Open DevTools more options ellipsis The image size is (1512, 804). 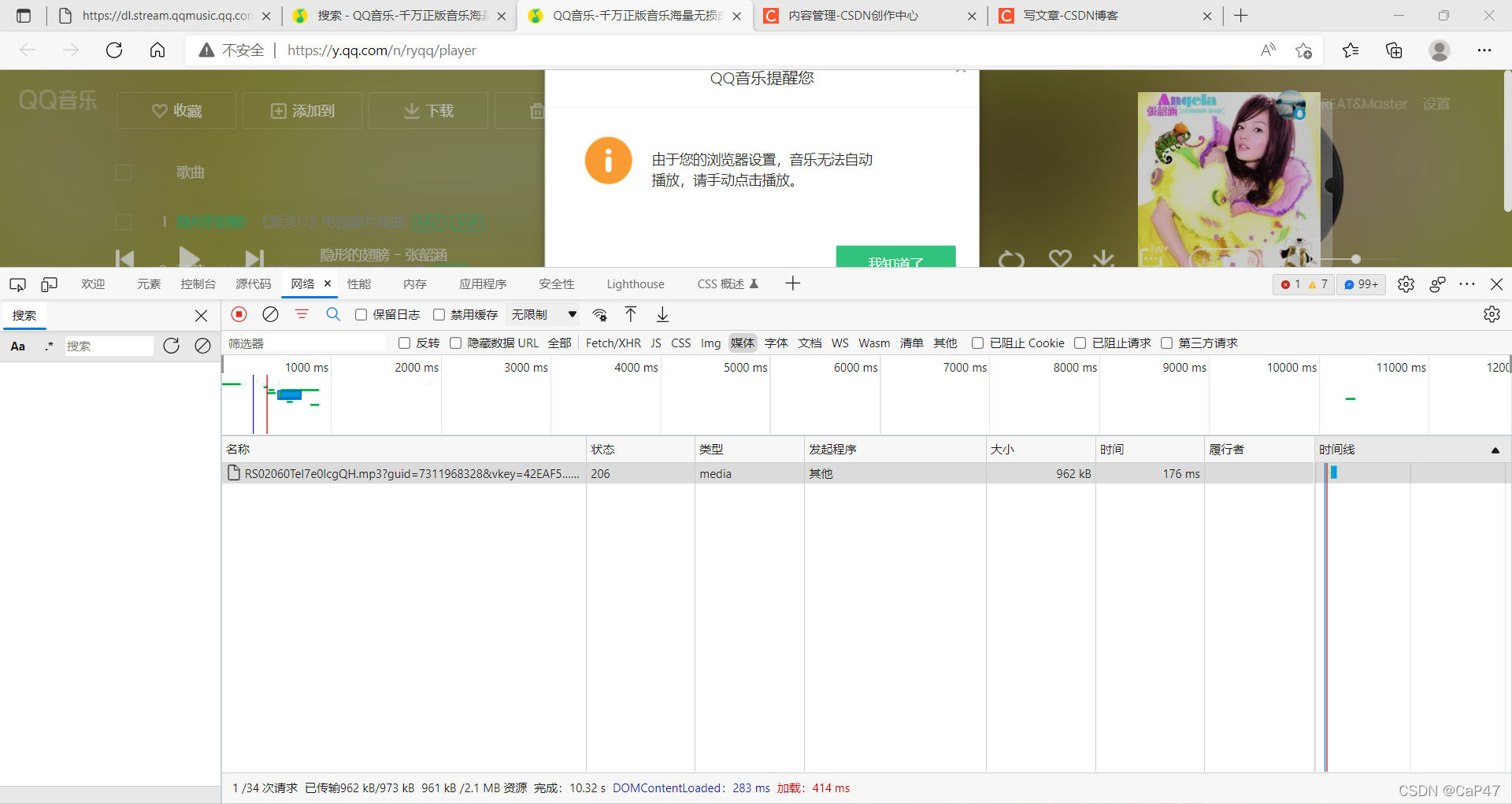tap(1466, 284)
